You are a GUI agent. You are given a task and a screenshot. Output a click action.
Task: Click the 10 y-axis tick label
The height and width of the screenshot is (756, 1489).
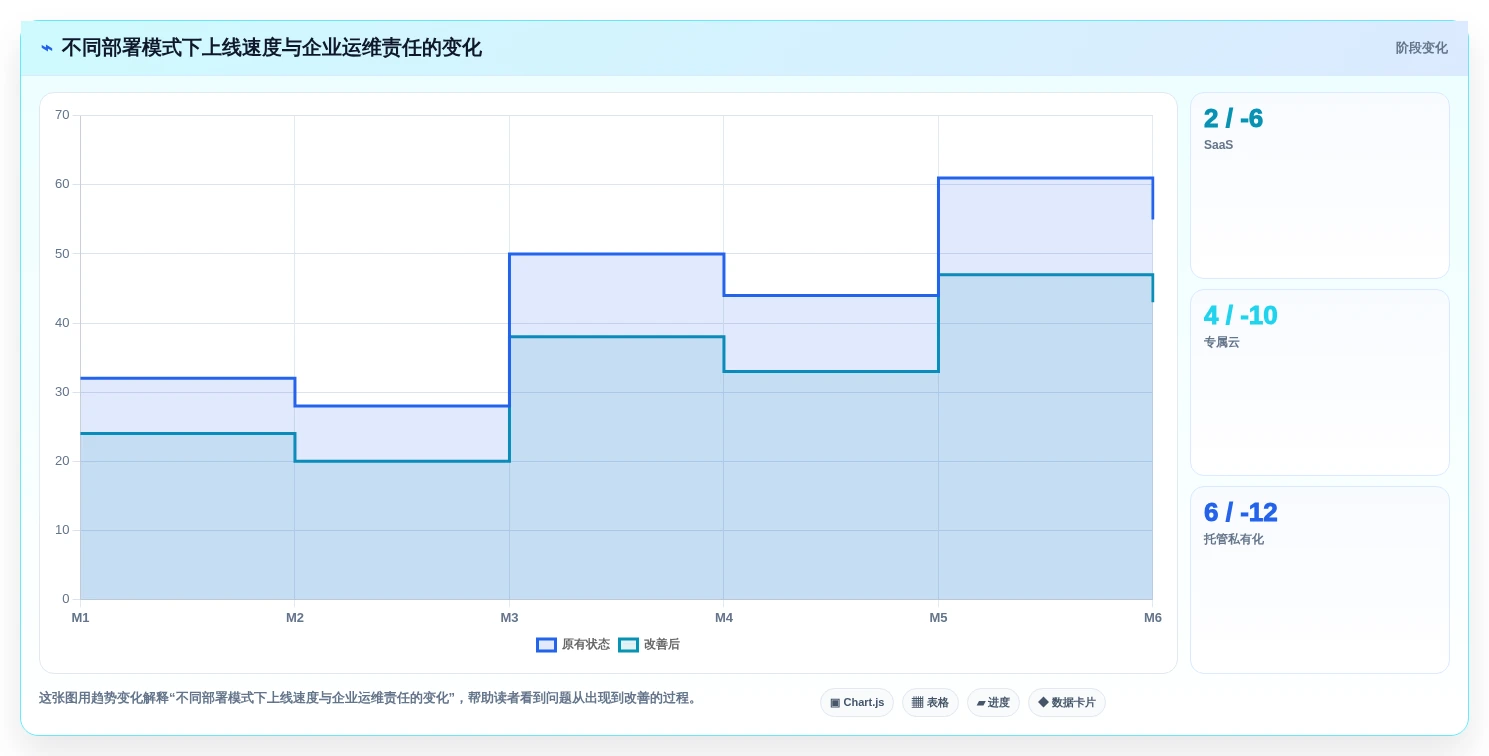[x=62, y=530]
